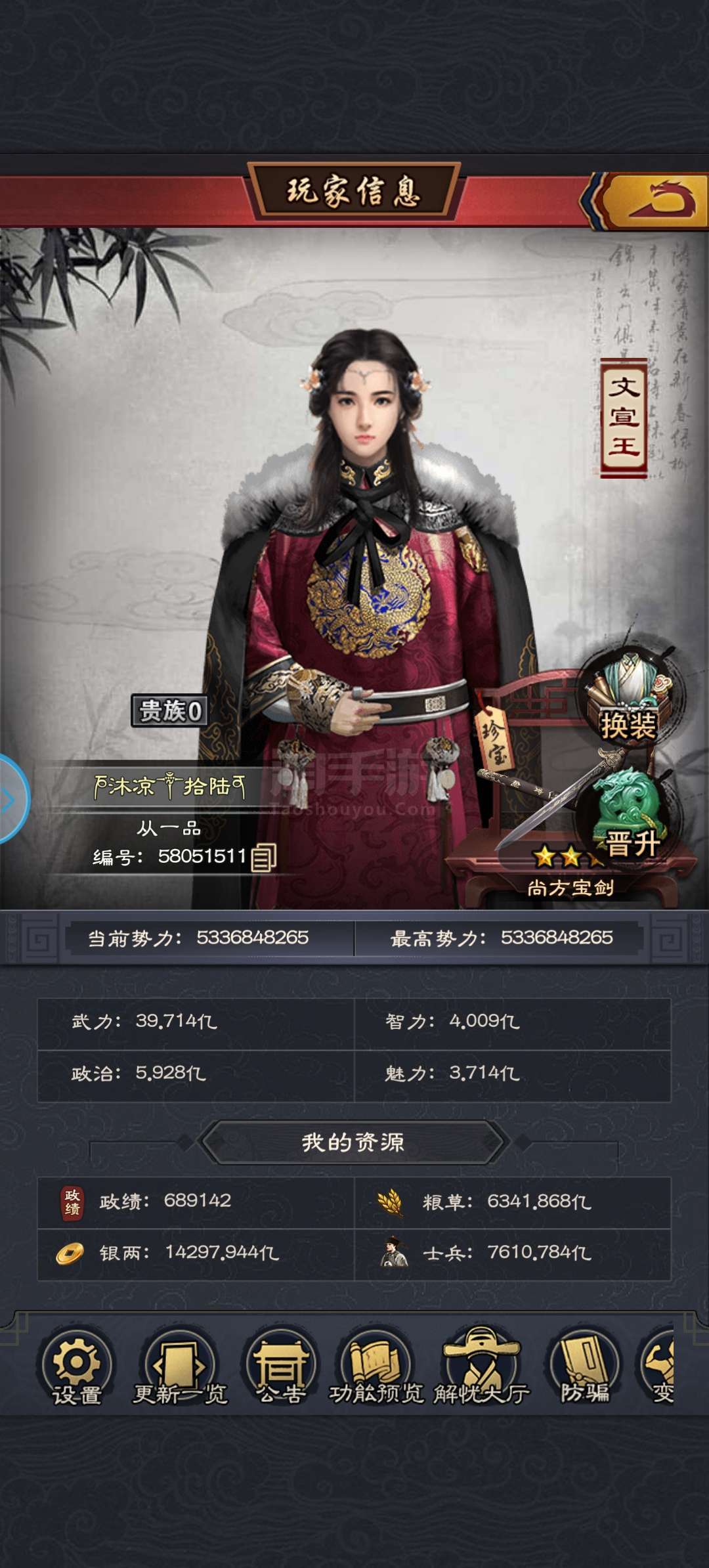Open 功能预览 feature preview icon

[376, 1370]
